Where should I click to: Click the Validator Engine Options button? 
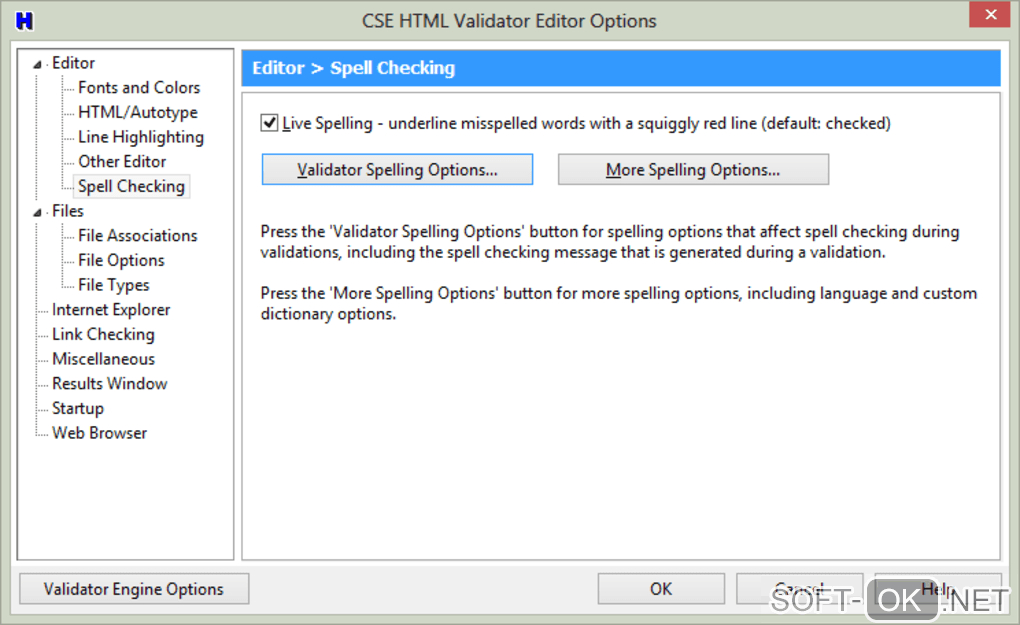[134, 589]
